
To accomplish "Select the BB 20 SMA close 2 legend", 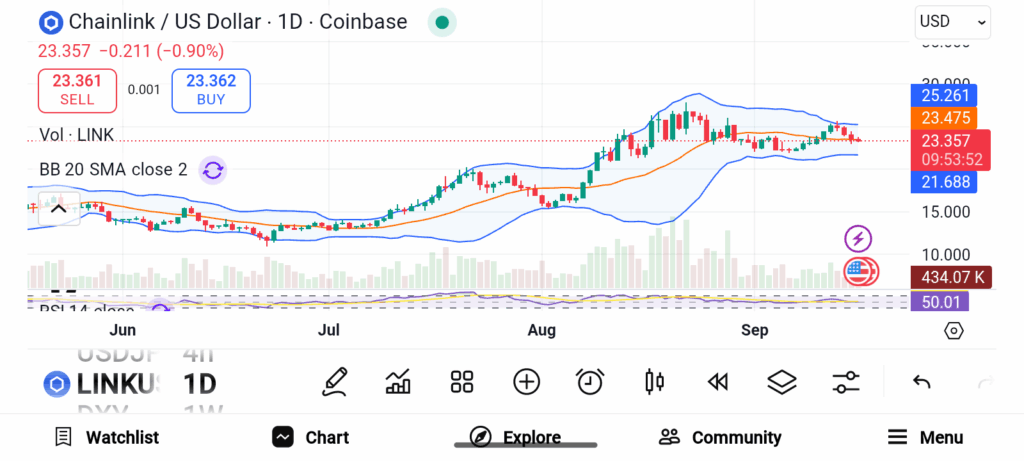I will (x=114, y=170).
